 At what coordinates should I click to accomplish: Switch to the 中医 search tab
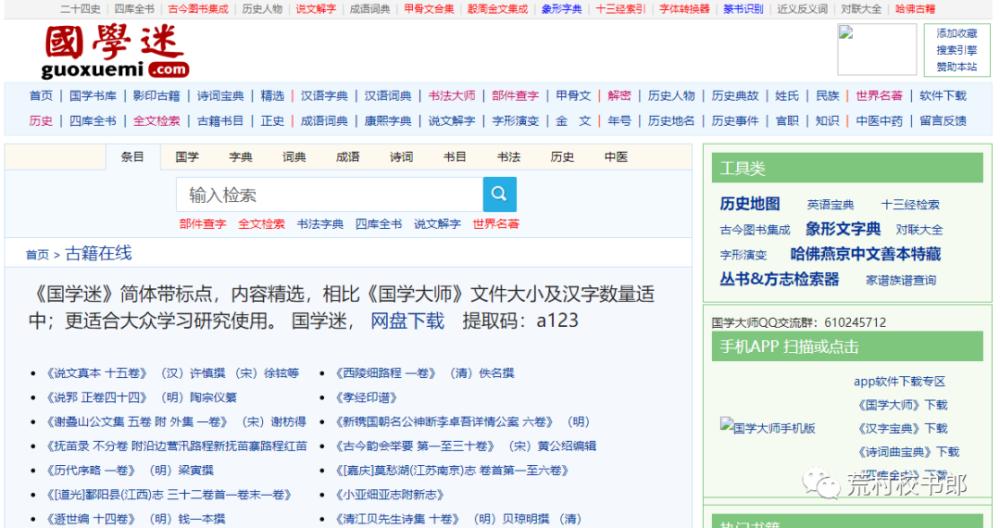(616, 157)
